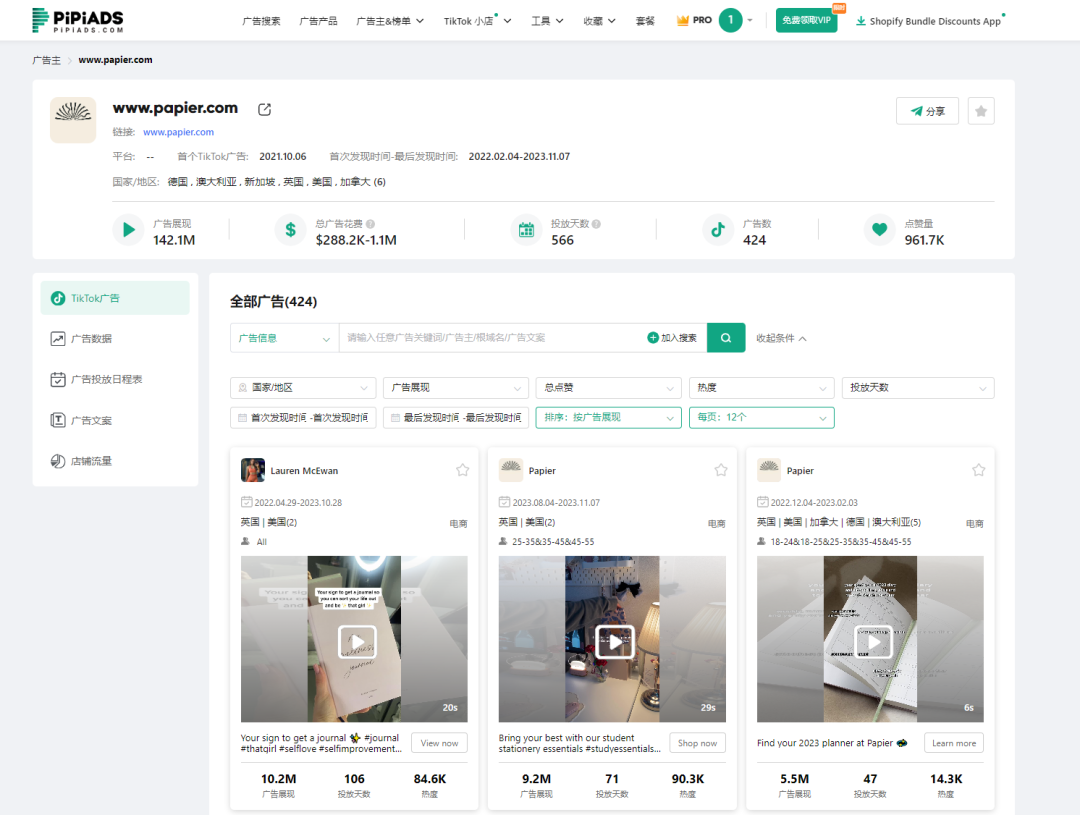Click the PiPiADS logo
Image resolution: width=1080 pixels, height=815 pixels.
(78, 21)
